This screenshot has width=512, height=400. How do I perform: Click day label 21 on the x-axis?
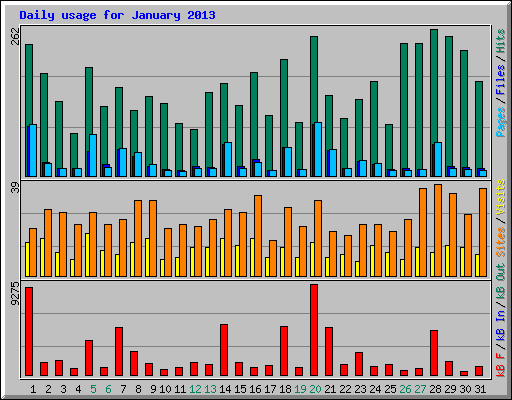coord(330,389)
